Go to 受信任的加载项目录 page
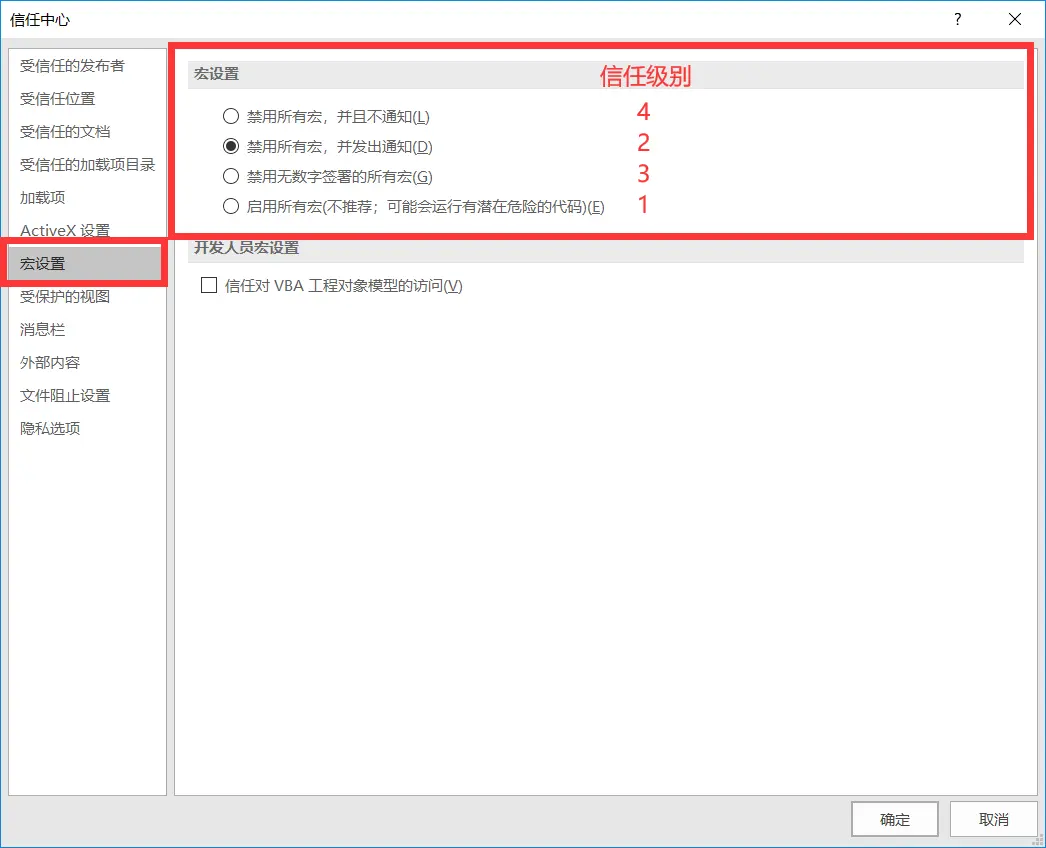This screenshot has width=1046, height=848. click(x=87, y=165)
